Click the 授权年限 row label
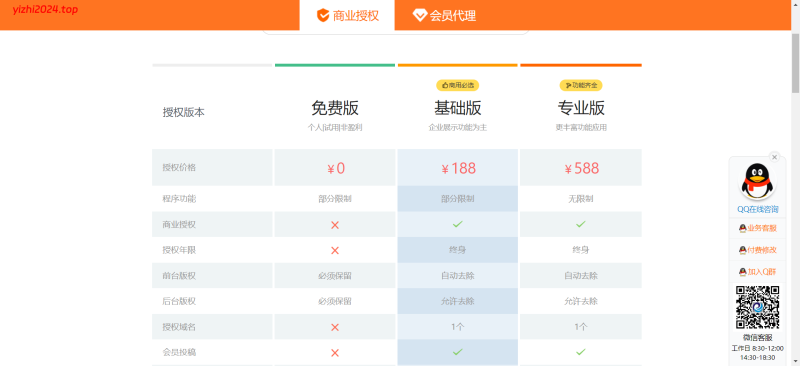 (179, 250)
